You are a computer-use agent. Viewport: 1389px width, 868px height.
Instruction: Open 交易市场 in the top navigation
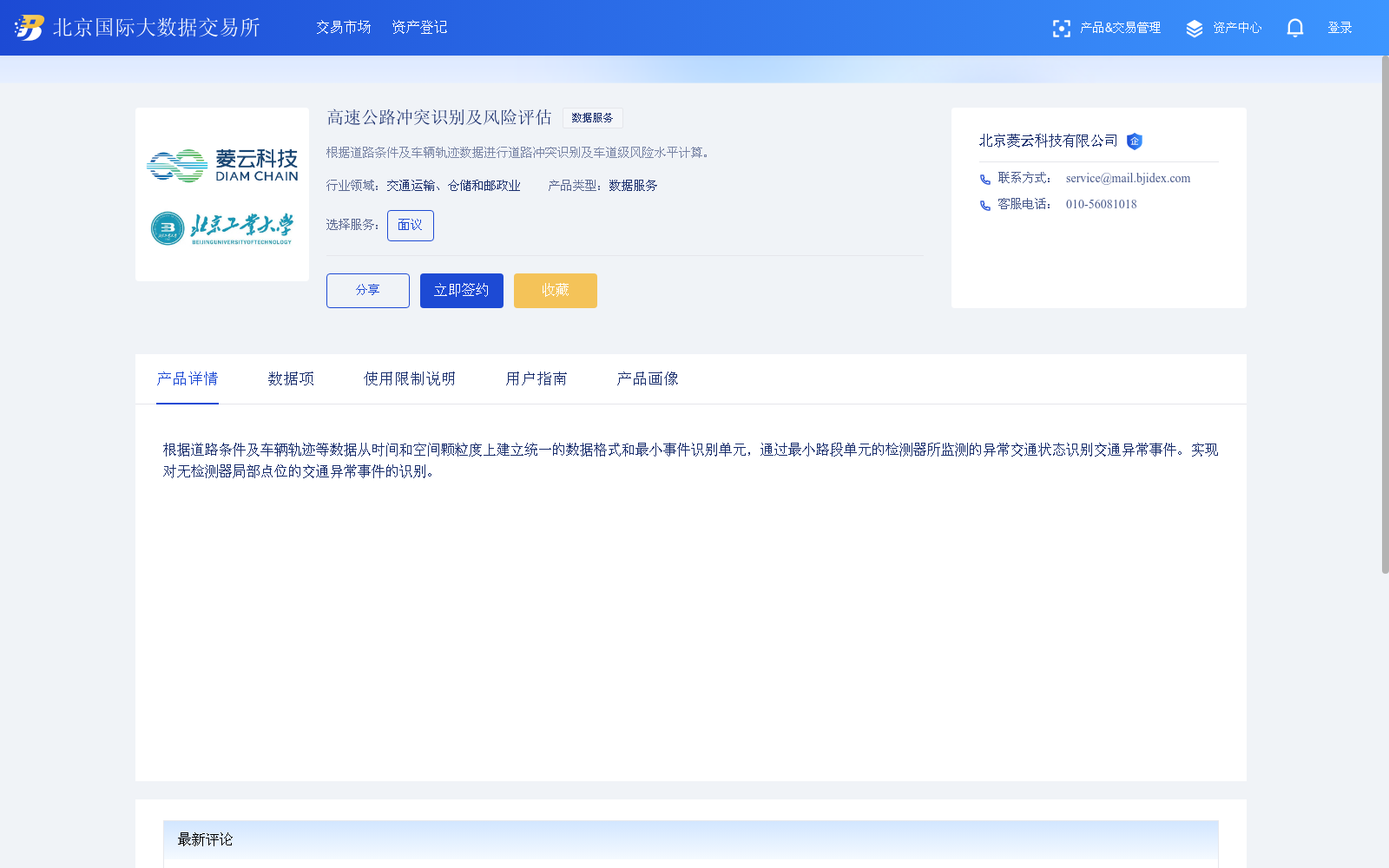[x=344, y=28]
